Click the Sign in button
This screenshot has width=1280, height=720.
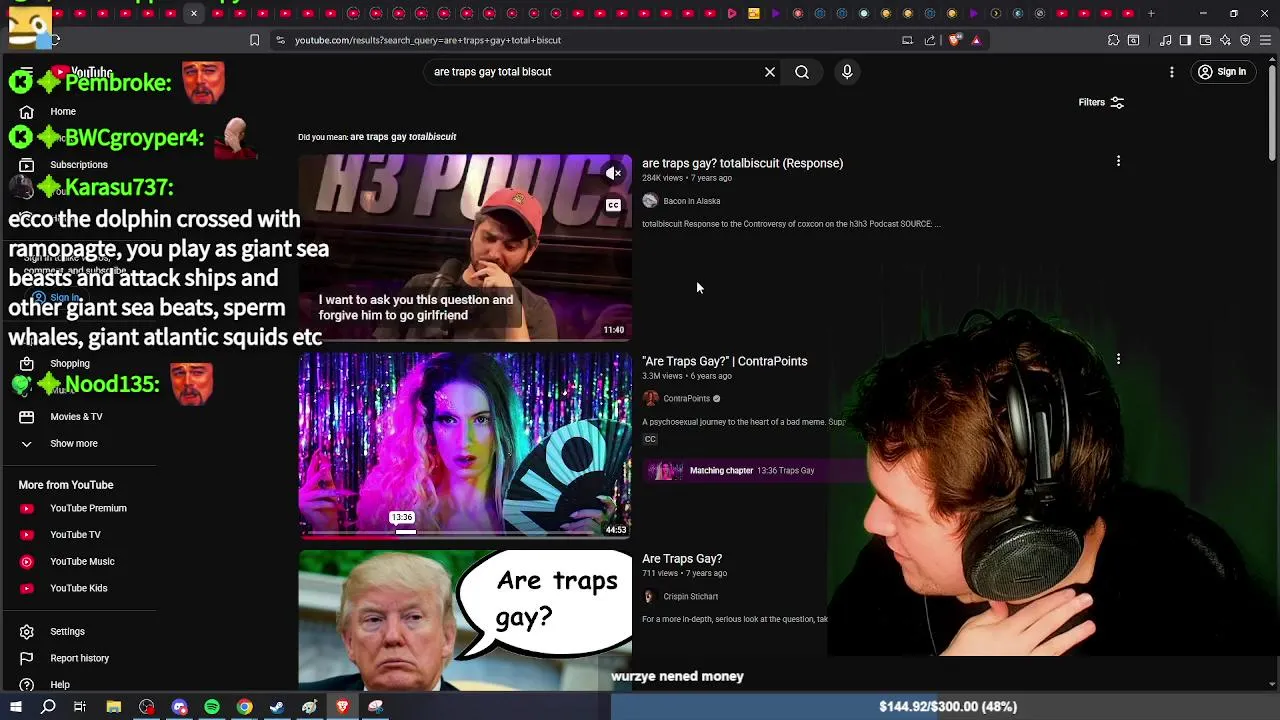point(1222,72)
